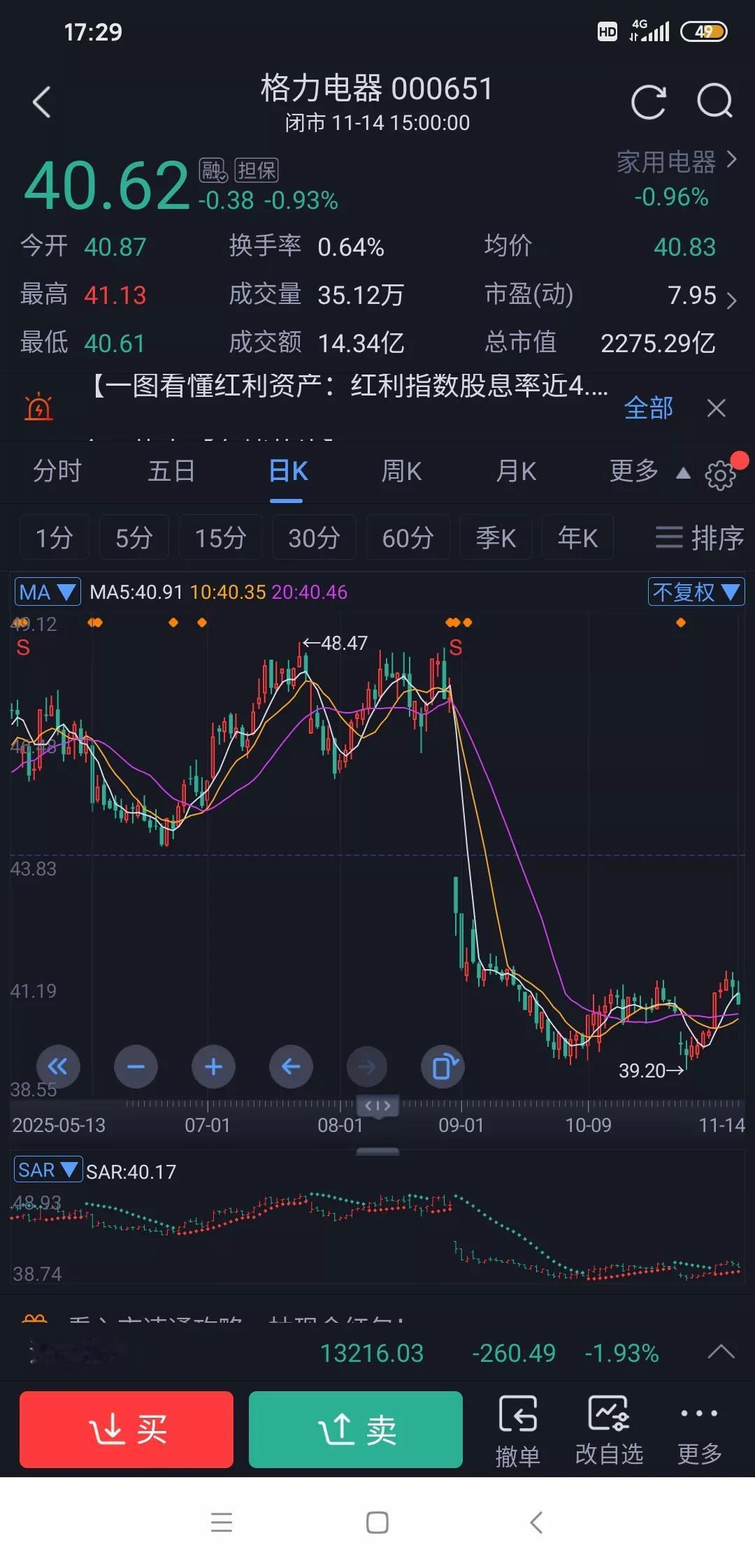
Task: Tap the Android back button
Action: pyautogui.click(x=536, y=1522)
